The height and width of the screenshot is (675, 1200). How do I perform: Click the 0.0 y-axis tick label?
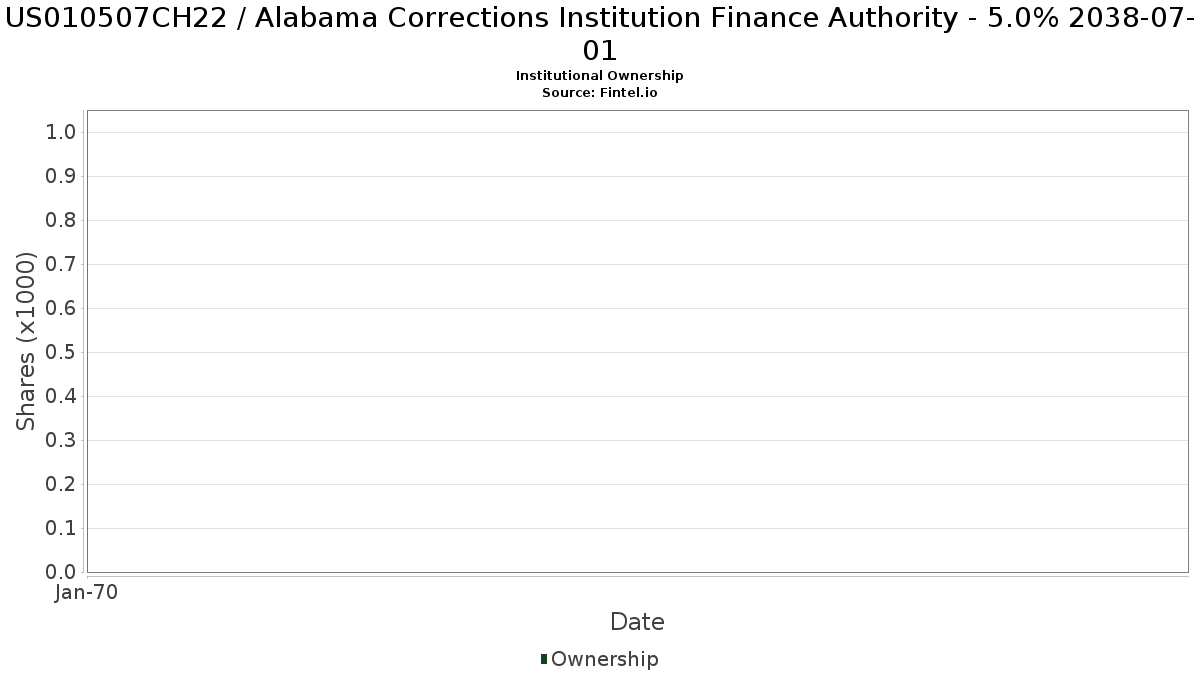coord(62,573)
